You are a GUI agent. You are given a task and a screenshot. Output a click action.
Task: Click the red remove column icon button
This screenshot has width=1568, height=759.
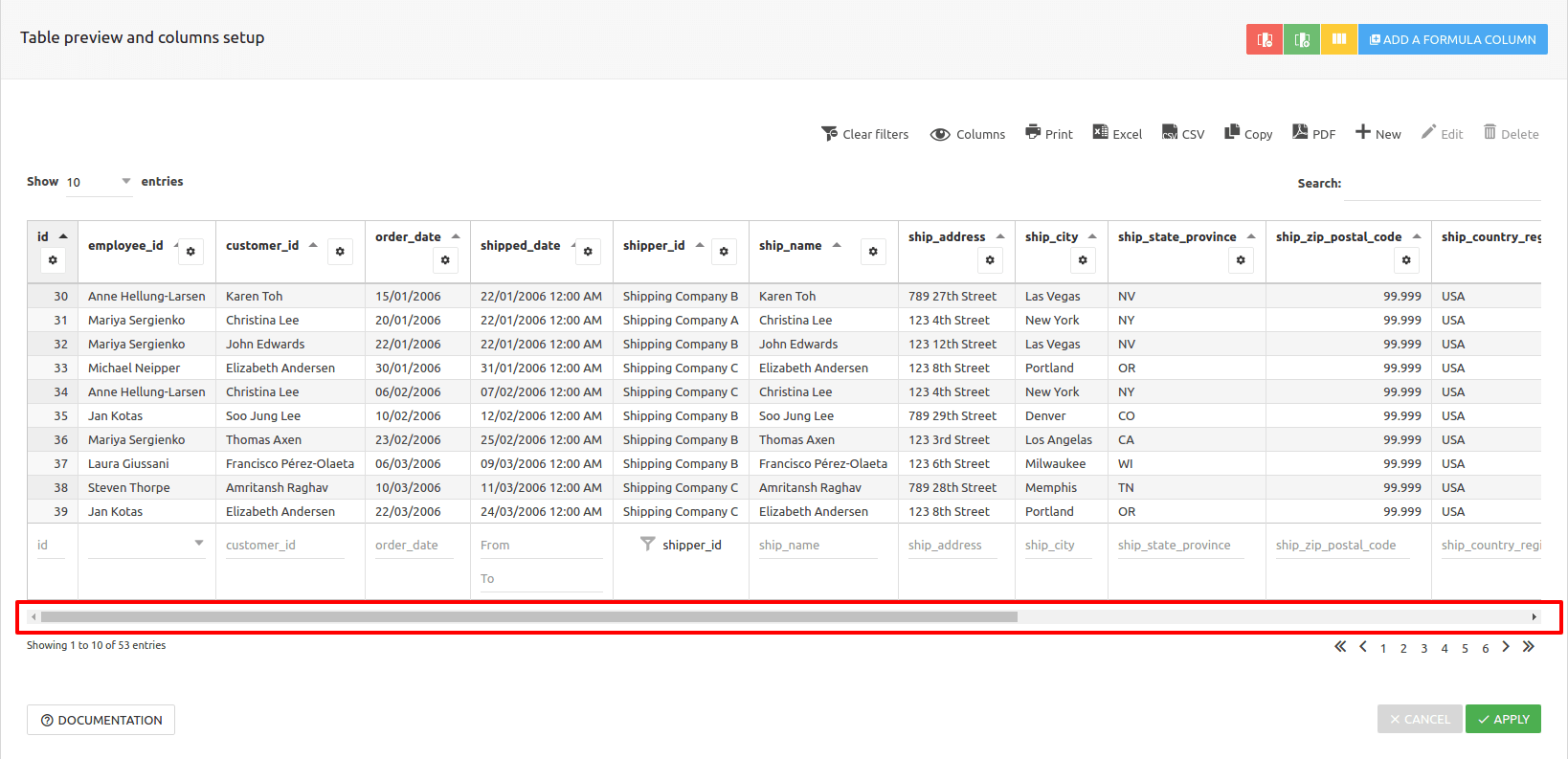[1265, 39]
